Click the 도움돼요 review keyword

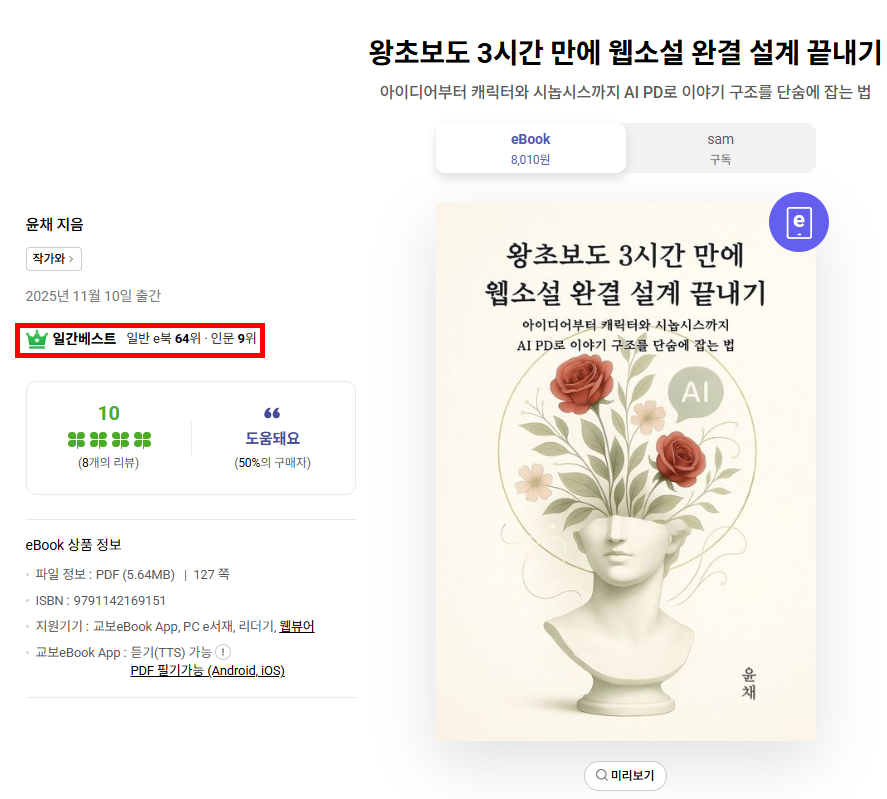pyautogui.click(x=272, y=438)
